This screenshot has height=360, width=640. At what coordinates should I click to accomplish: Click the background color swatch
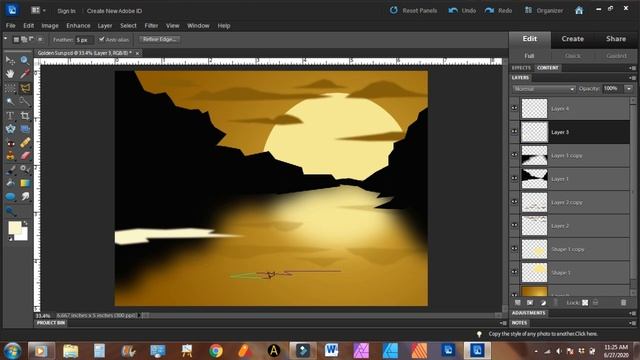coord(23,235)
